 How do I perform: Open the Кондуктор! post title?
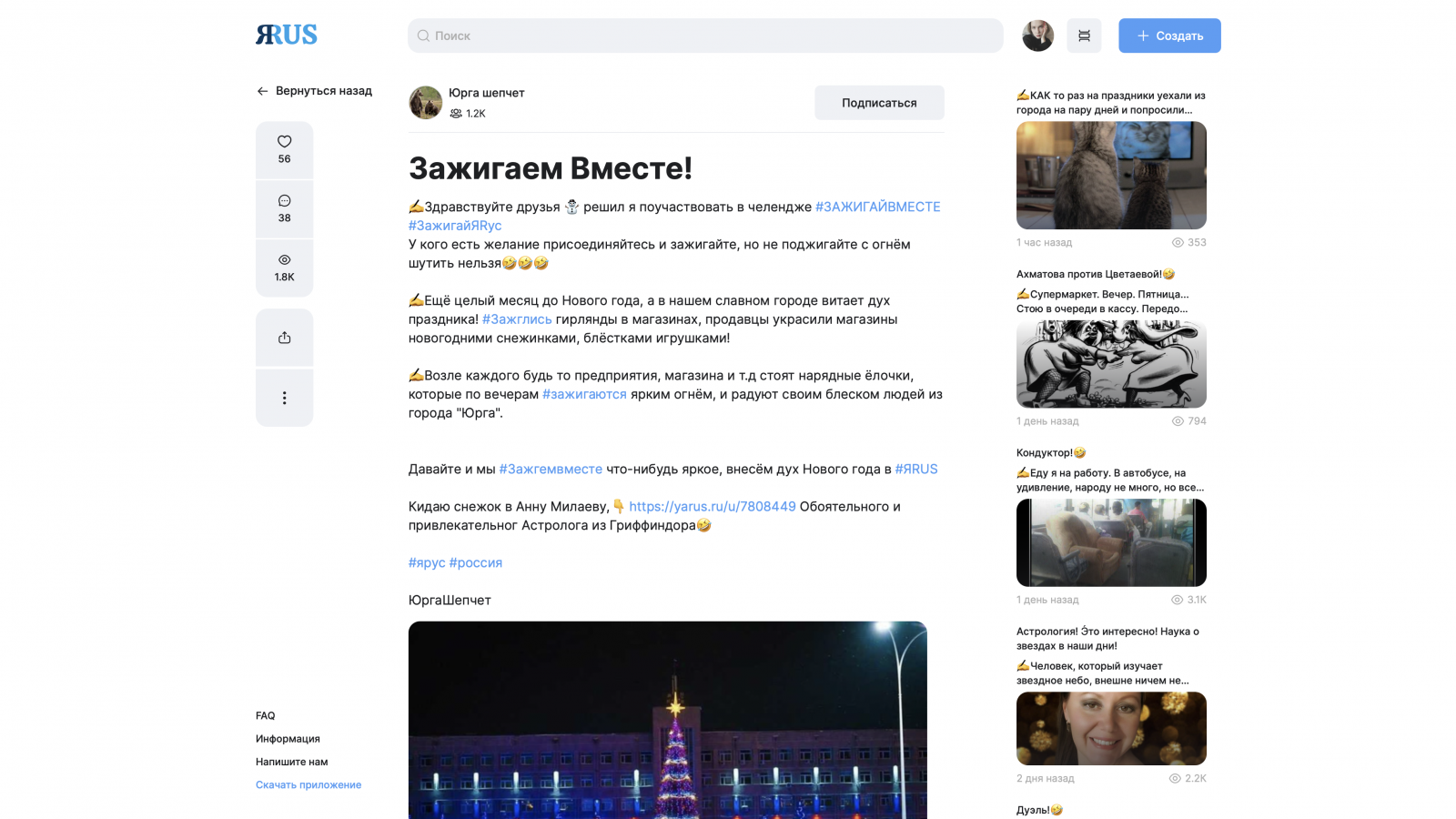(x=1051, y=452)
